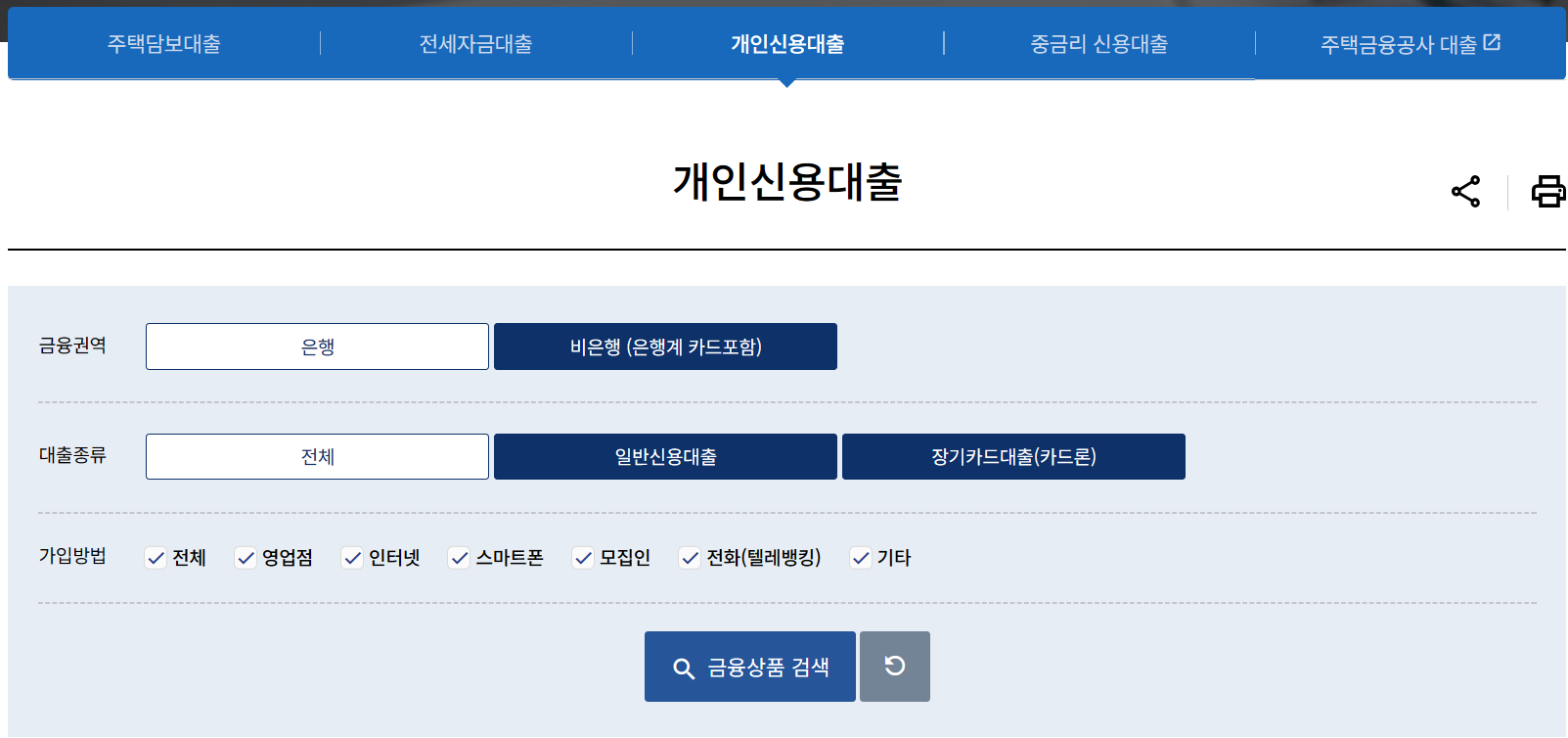Choose 장기카드대출(카드론) loan type
1568x738 pixels.
[x=1013, y=456]
